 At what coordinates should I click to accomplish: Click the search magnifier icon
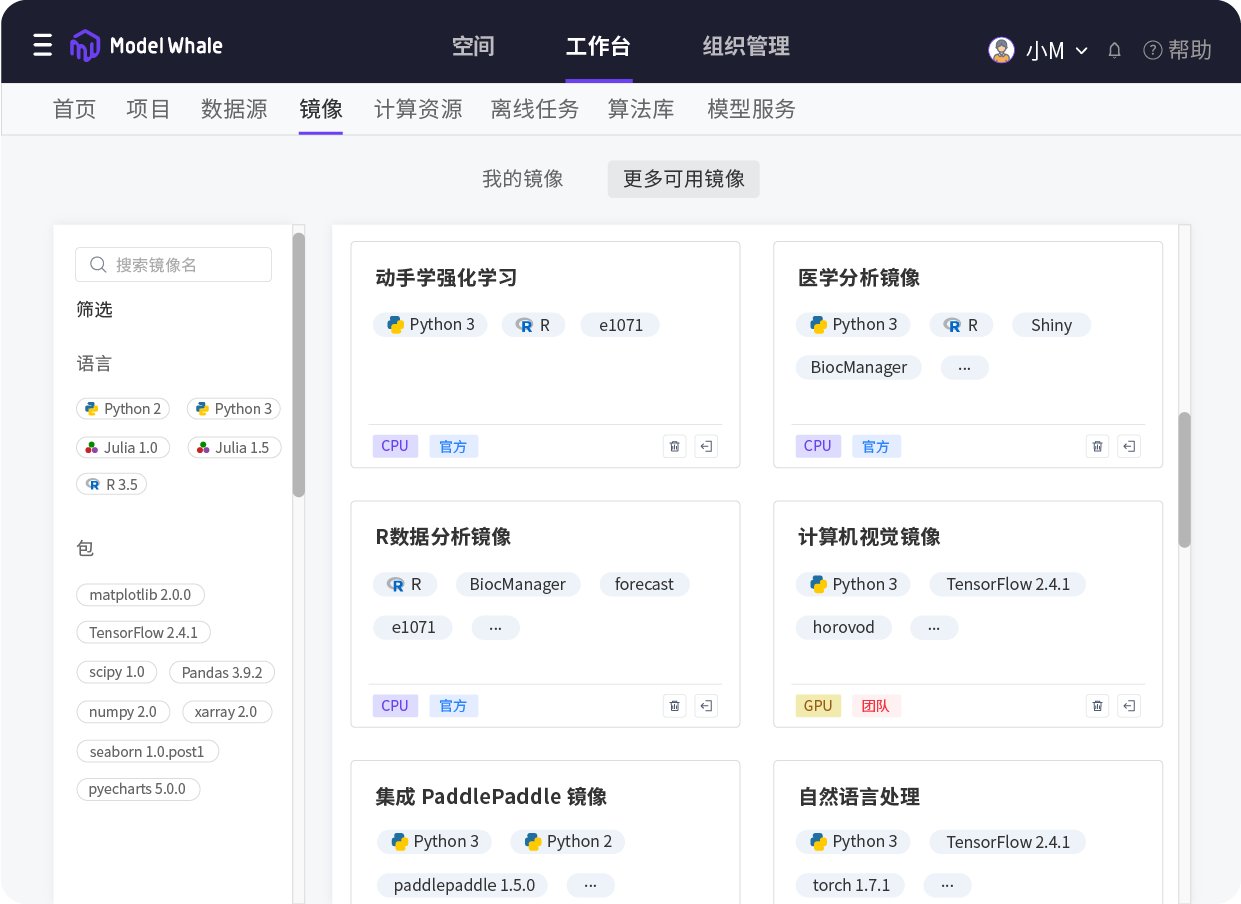98,265
